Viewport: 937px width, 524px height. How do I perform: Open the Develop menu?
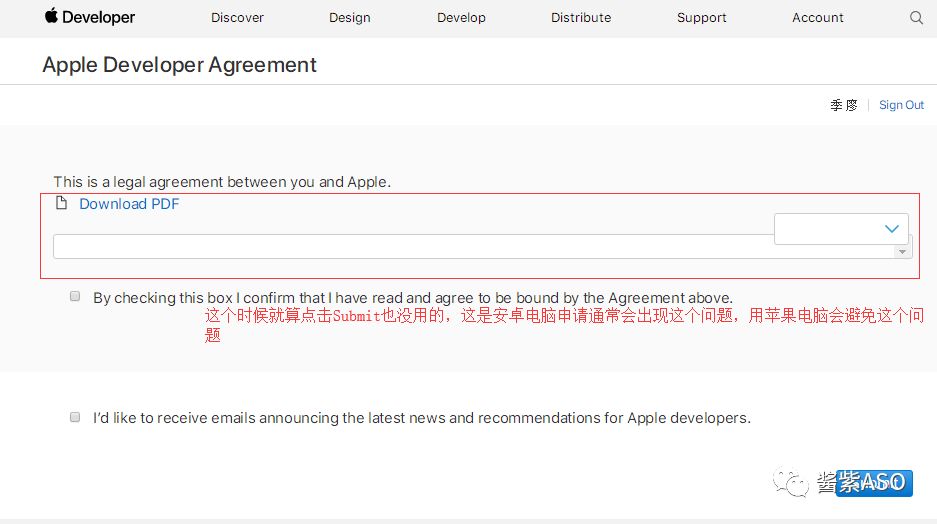coord(461,18)
